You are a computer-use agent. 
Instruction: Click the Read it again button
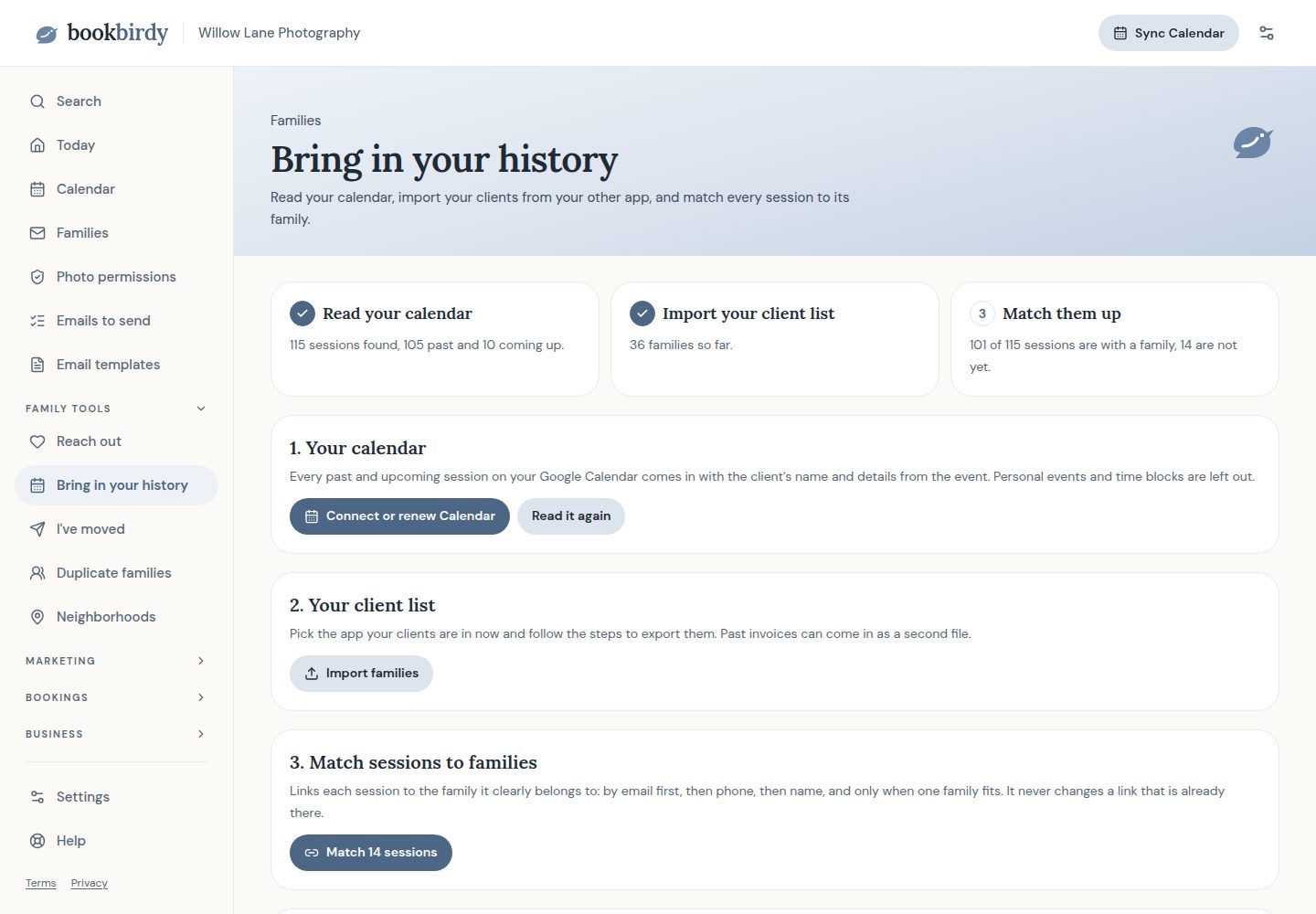pos(571,516)
